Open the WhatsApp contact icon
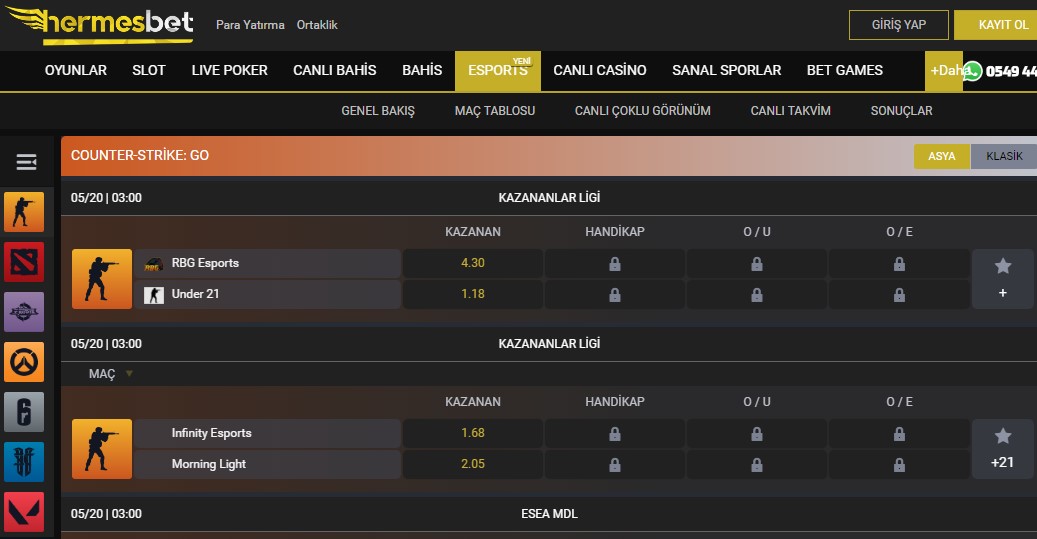The height and width of the screenshot is (539, 1037). [972, 71]
